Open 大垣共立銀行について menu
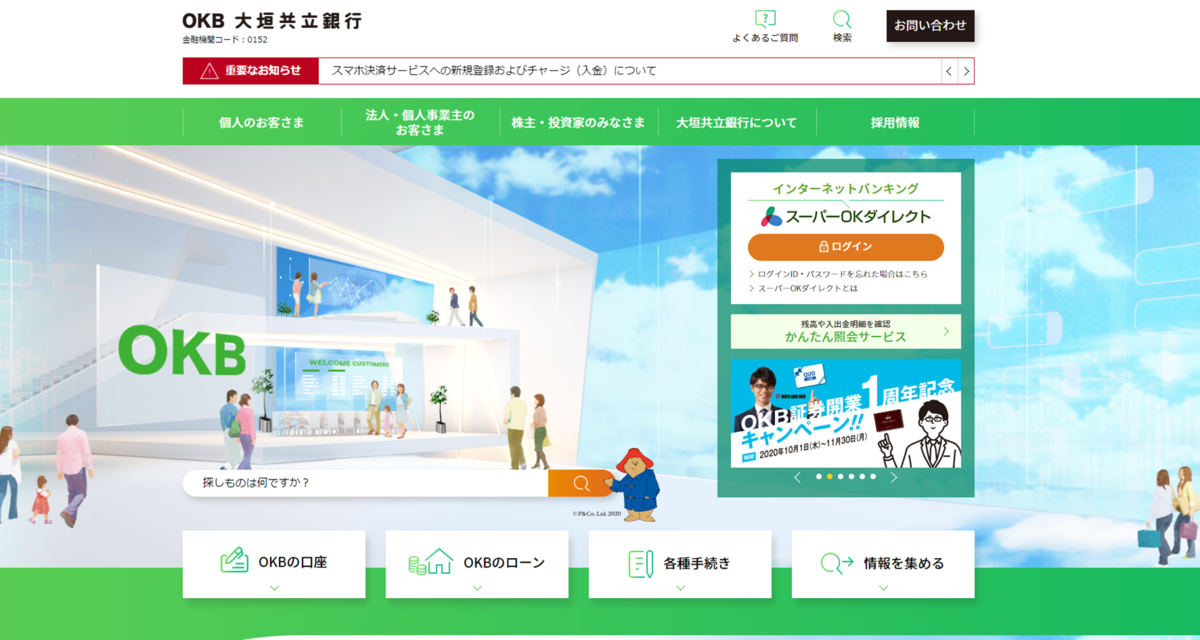The height and width of the screenshot is (640, 1200). click(x=737, y=123)
